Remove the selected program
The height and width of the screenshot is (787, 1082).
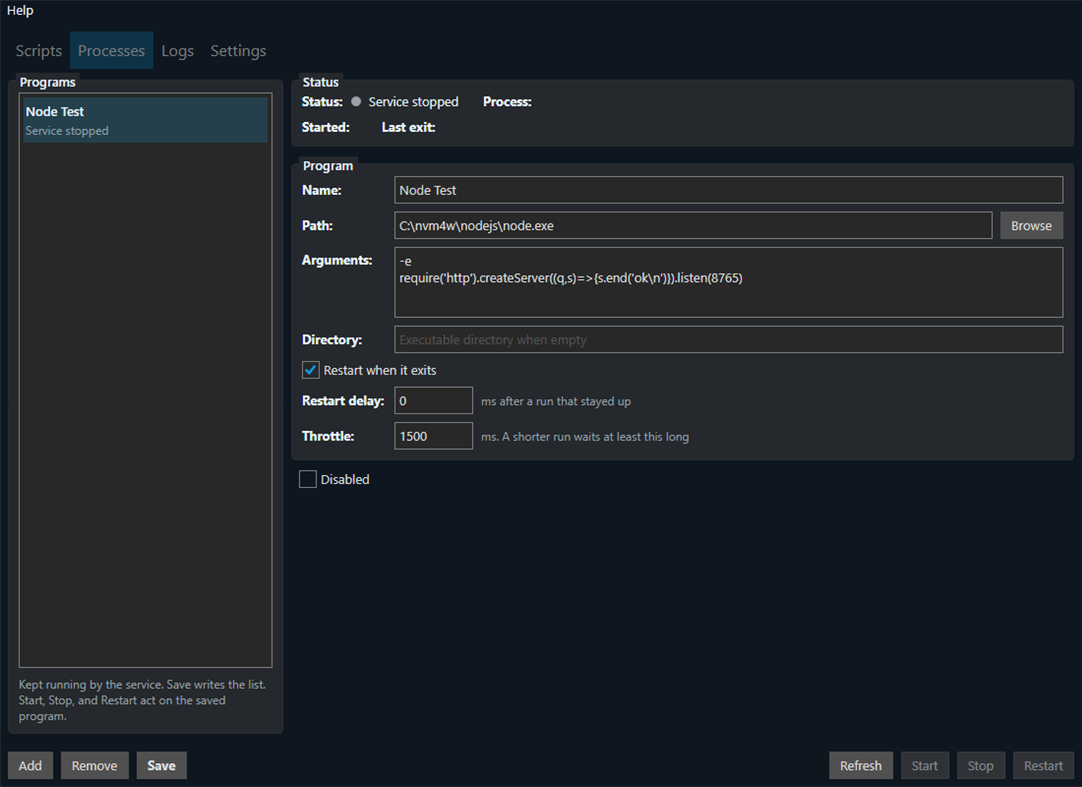(95, 766)
